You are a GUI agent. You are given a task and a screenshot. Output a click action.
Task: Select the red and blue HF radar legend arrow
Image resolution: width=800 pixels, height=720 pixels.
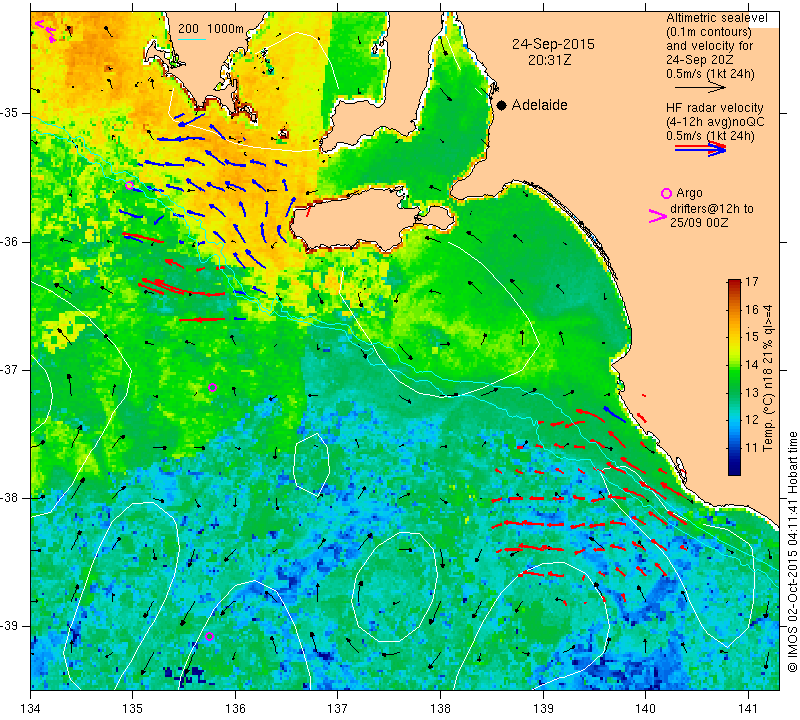[701, 149]
